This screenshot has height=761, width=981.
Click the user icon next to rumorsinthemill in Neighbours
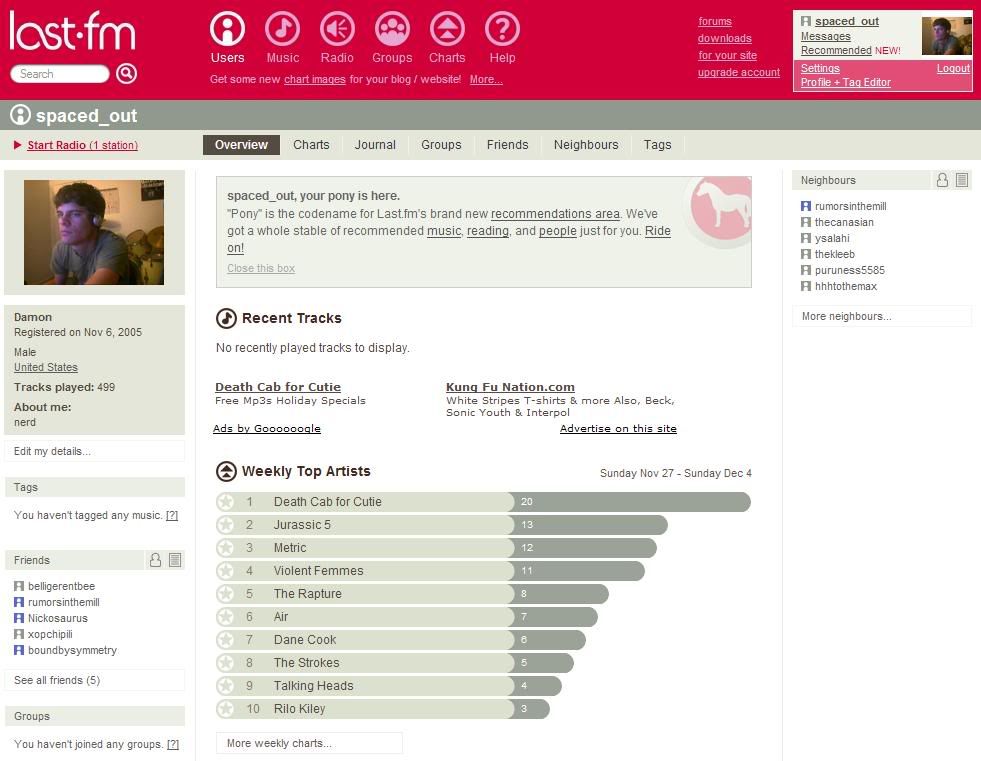[806, 206]
